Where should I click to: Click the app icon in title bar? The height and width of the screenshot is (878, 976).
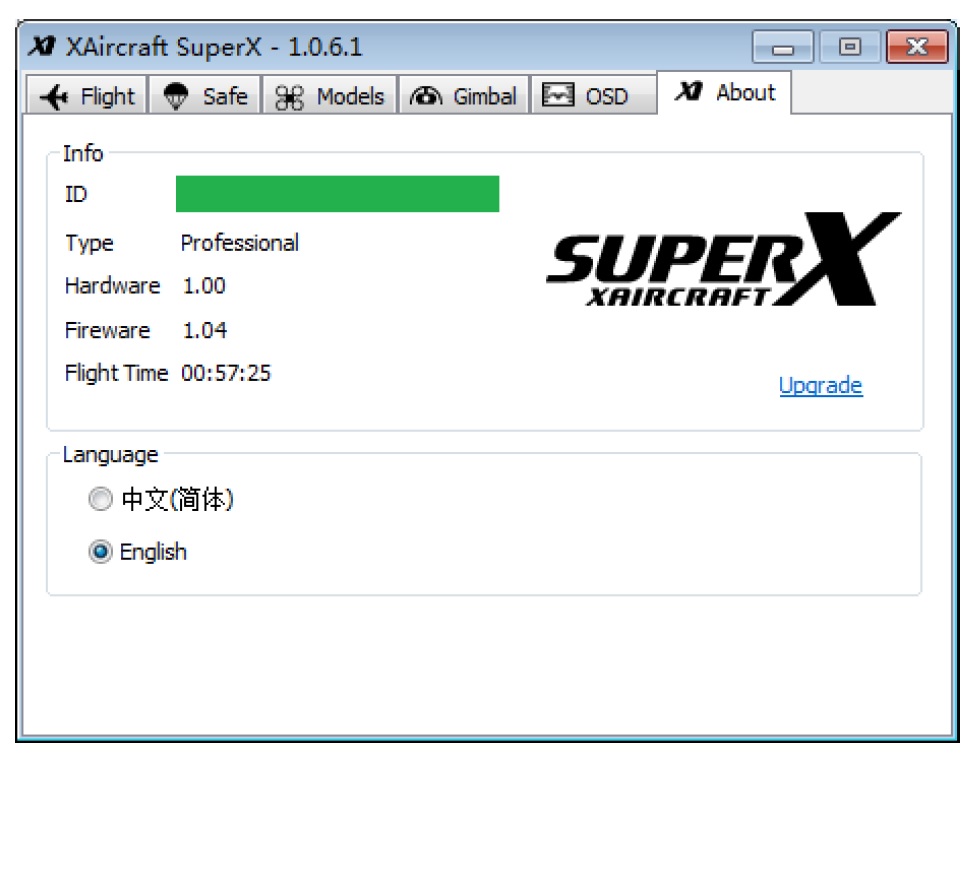point(42,47)
